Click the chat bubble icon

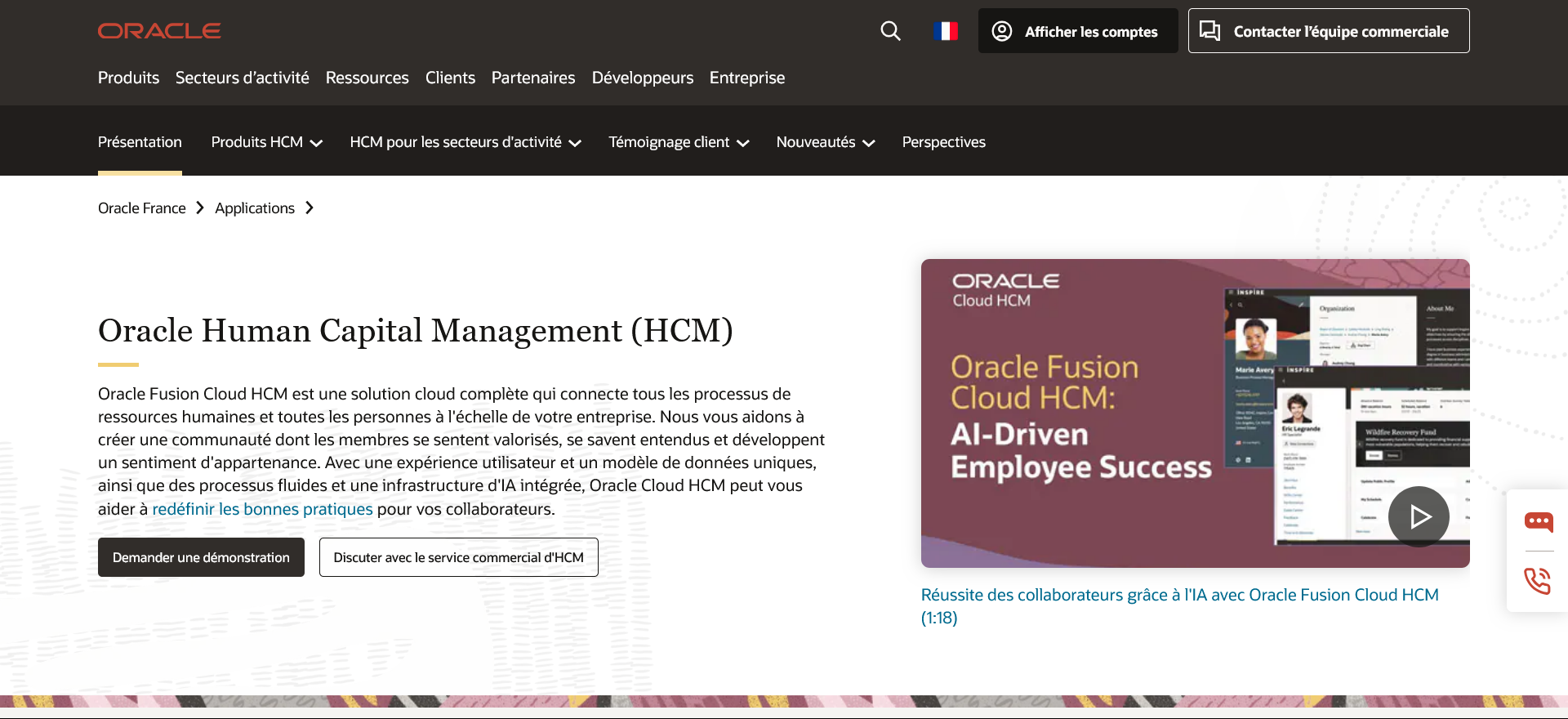point(1538,521)
